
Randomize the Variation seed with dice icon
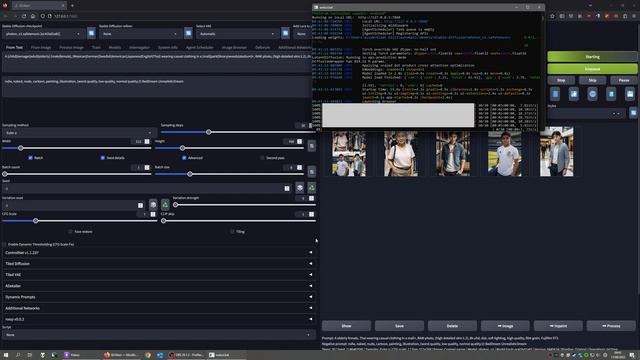tap(153, 204)
